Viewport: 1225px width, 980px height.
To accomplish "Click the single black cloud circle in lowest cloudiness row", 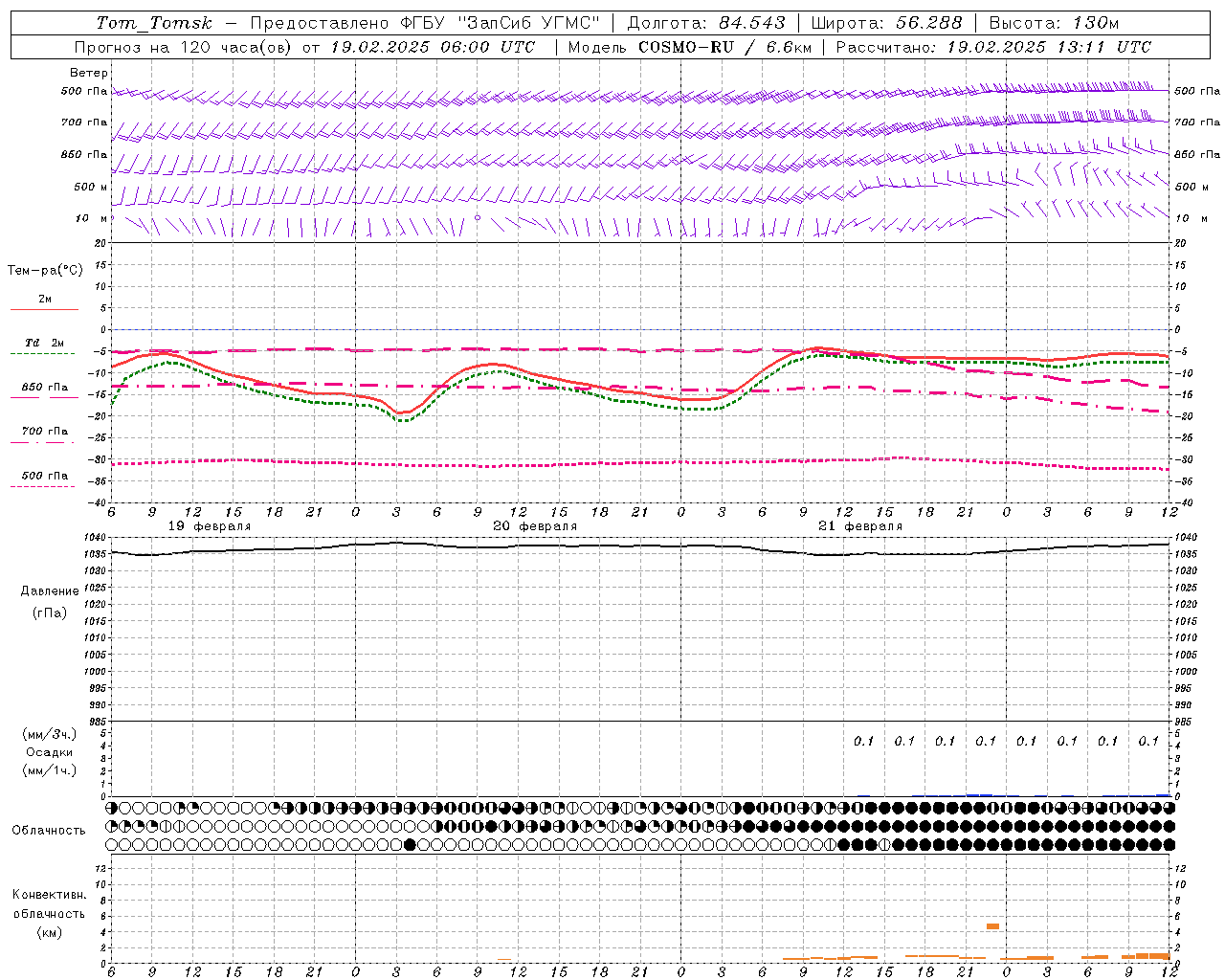I will [411, 845].
